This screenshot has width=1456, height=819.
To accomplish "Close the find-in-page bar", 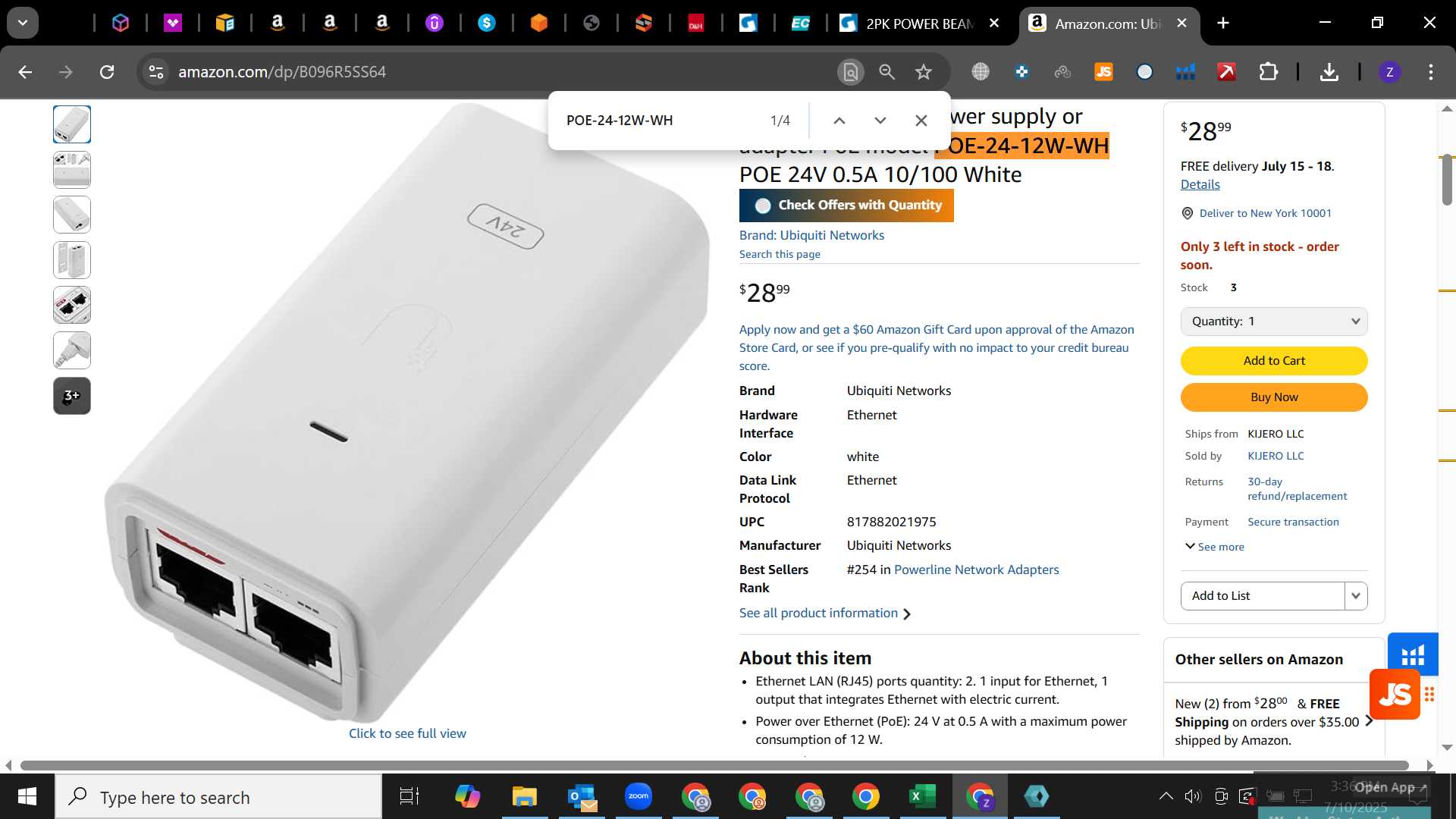I will coord(921,121).
